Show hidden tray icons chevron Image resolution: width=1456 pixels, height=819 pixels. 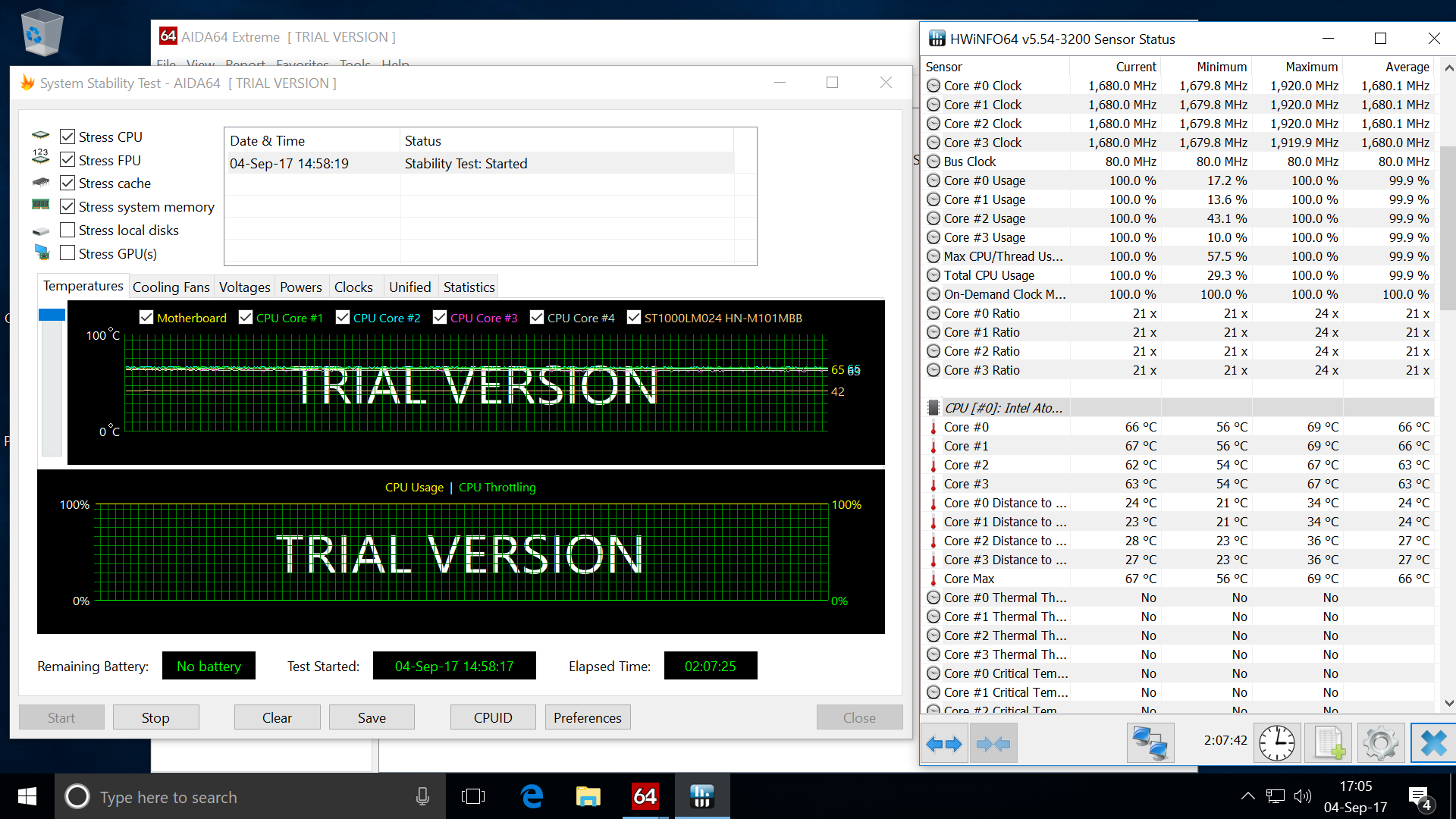1247,796
